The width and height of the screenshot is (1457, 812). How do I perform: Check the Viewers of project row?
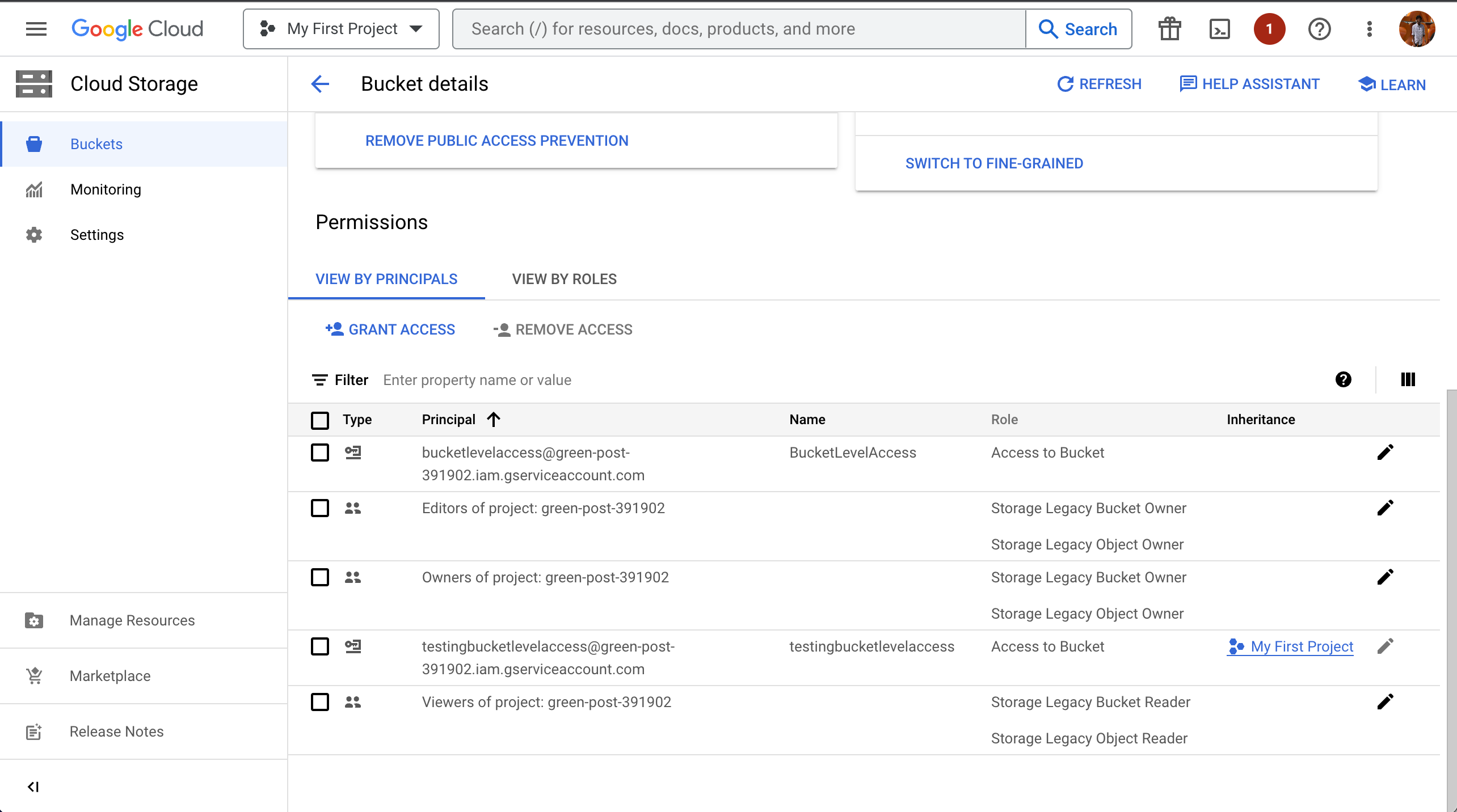pos(320,702)
